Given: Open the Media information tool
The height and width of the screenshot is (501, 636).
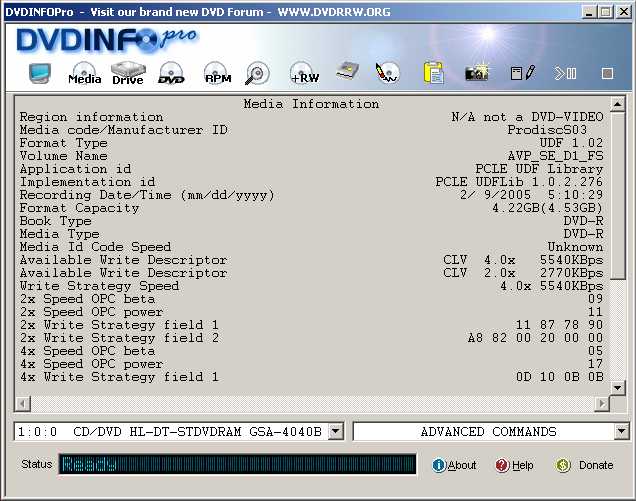Looking at the screenshot, I should click(x=84, y=73).
